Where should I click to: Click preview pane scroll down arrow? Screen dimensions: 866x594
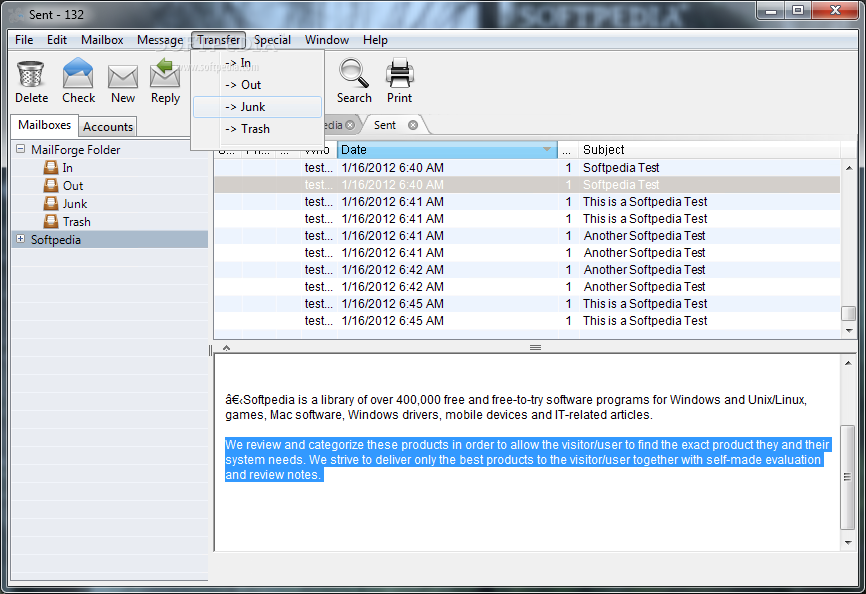point(848,543)
